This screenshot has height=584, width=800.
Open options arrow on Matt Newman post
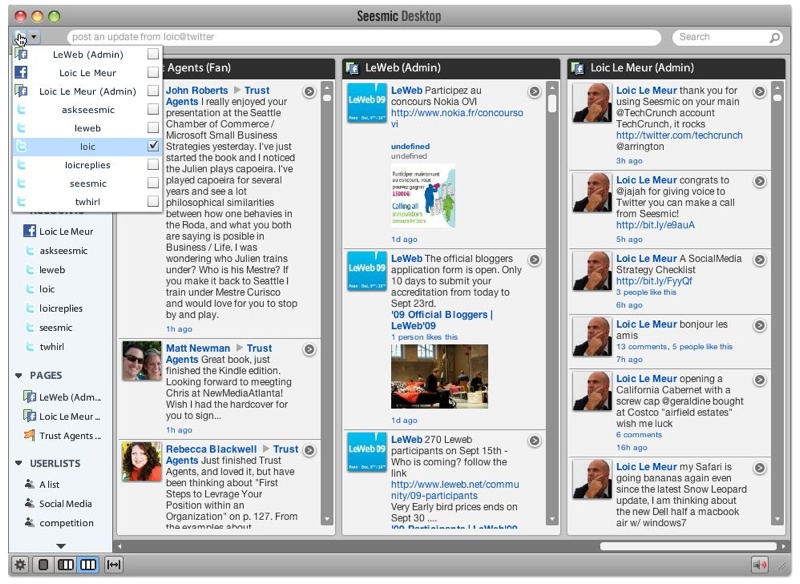(x=309, y=350)
